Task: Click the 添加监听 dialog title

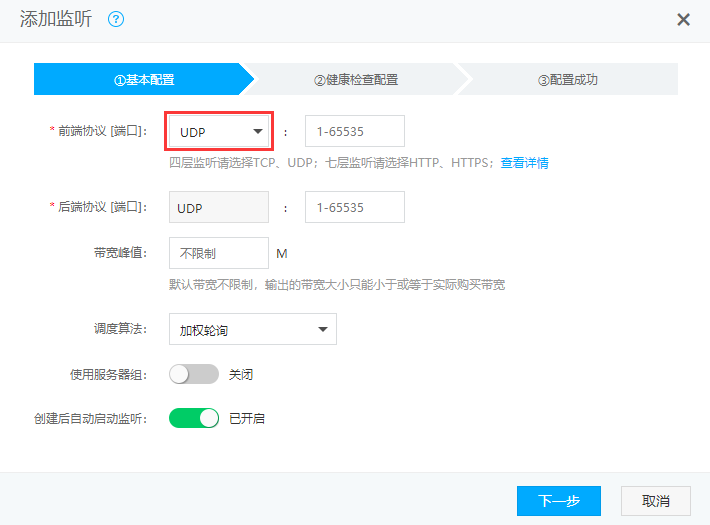Action: point(56,19)
